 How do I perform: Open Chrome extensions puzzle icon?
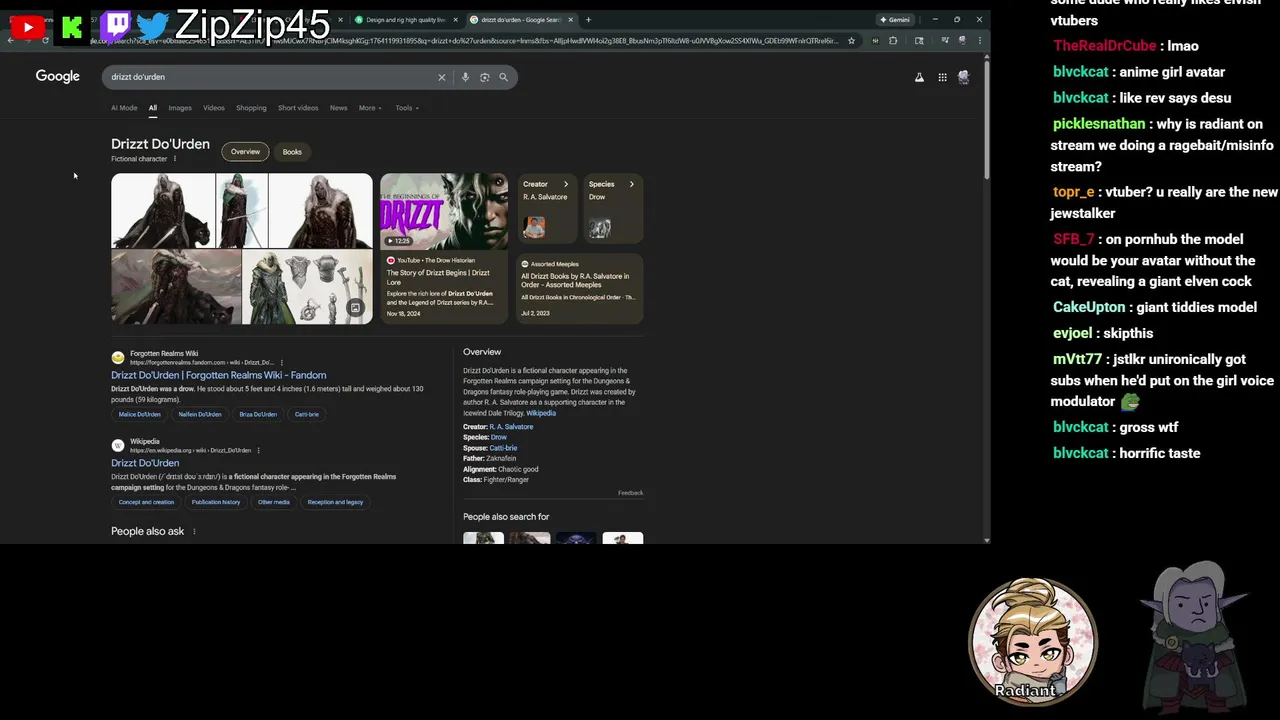pos(893,41)
